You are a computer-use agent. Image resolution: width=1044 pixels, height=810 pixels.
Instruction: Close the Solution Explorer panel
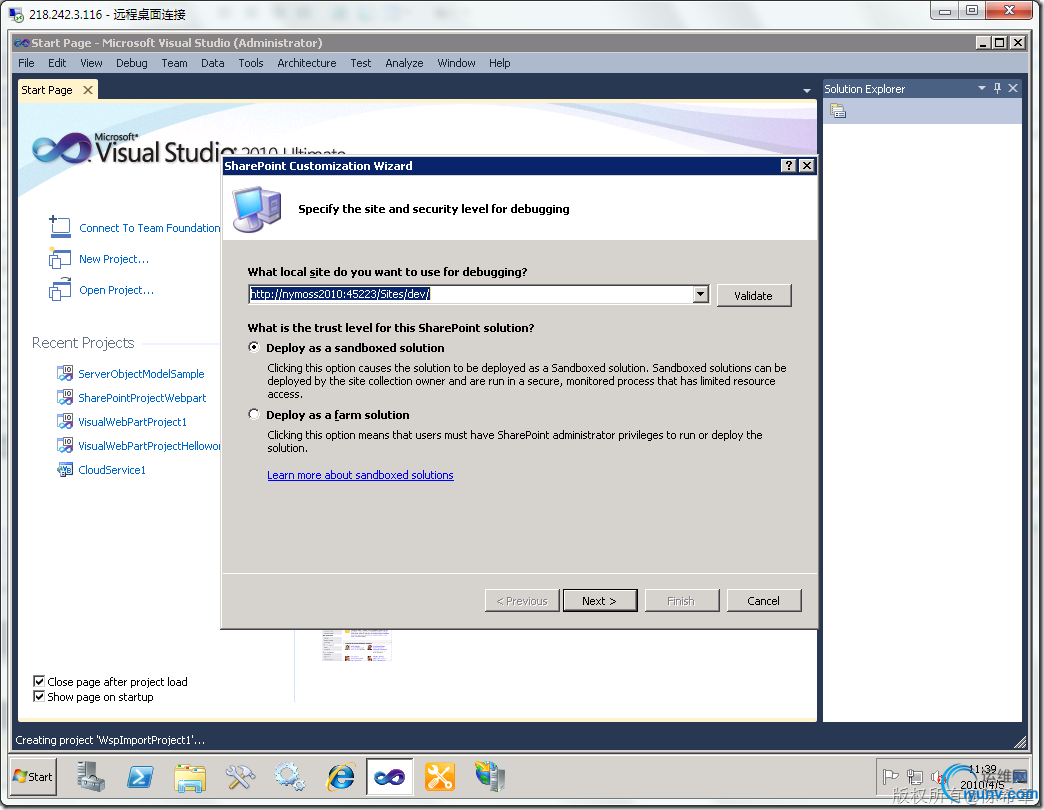[1013, 88]
